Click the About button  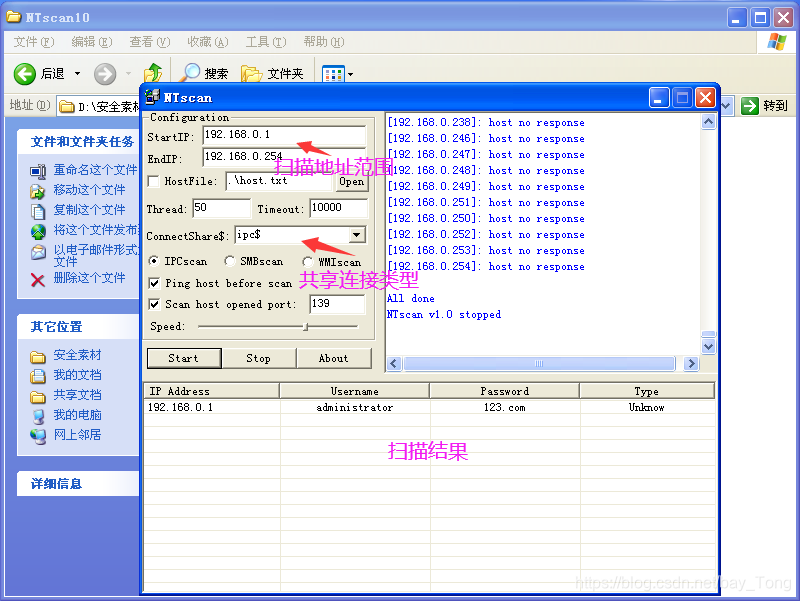(x=334, y=358)
